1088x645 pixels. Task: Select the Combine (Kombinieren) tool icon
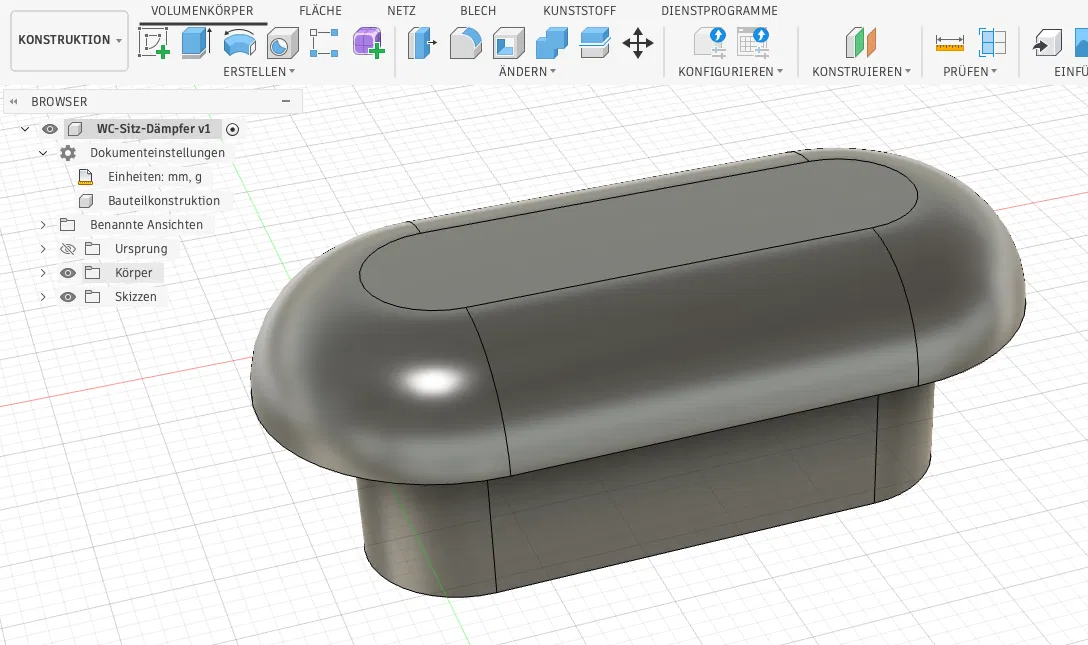552,43
